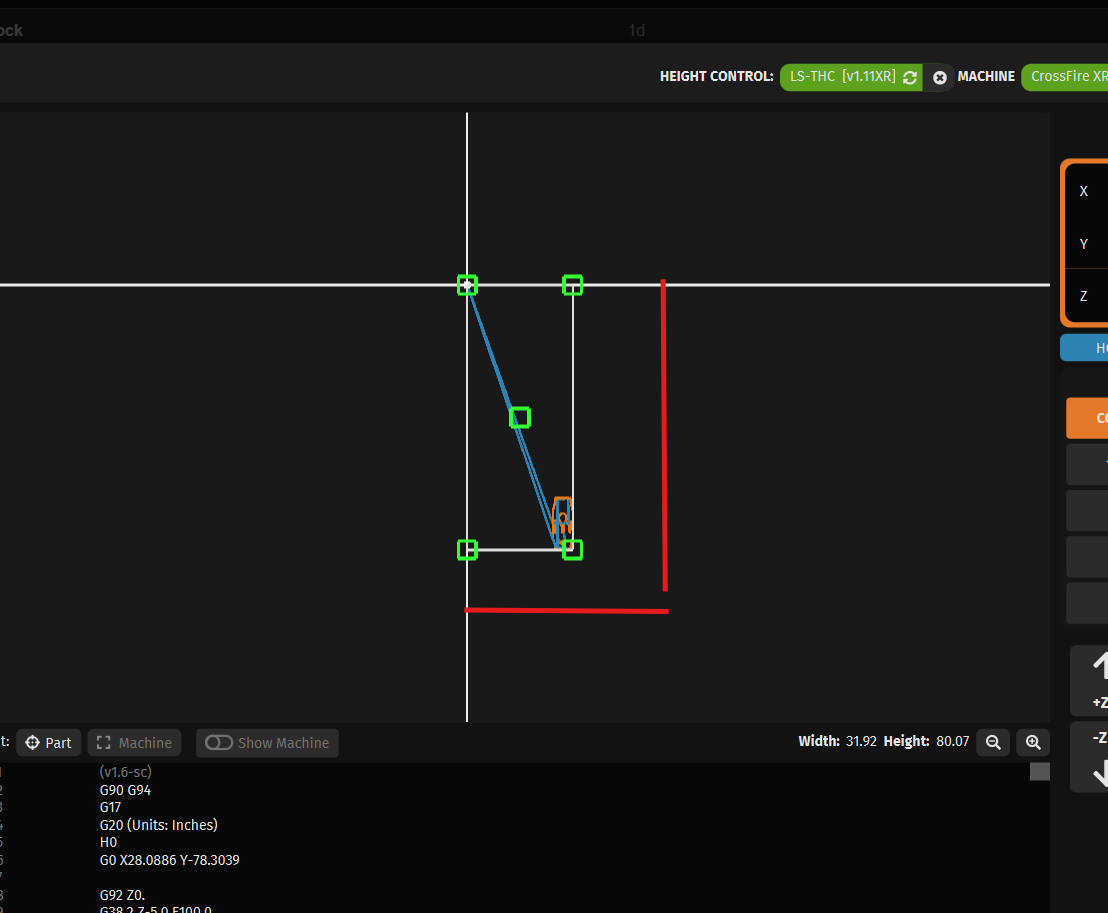1108x913 pixels.
Task: Click the X coordinate readout
Action: pyautogui.click(x=1090, y=191)
